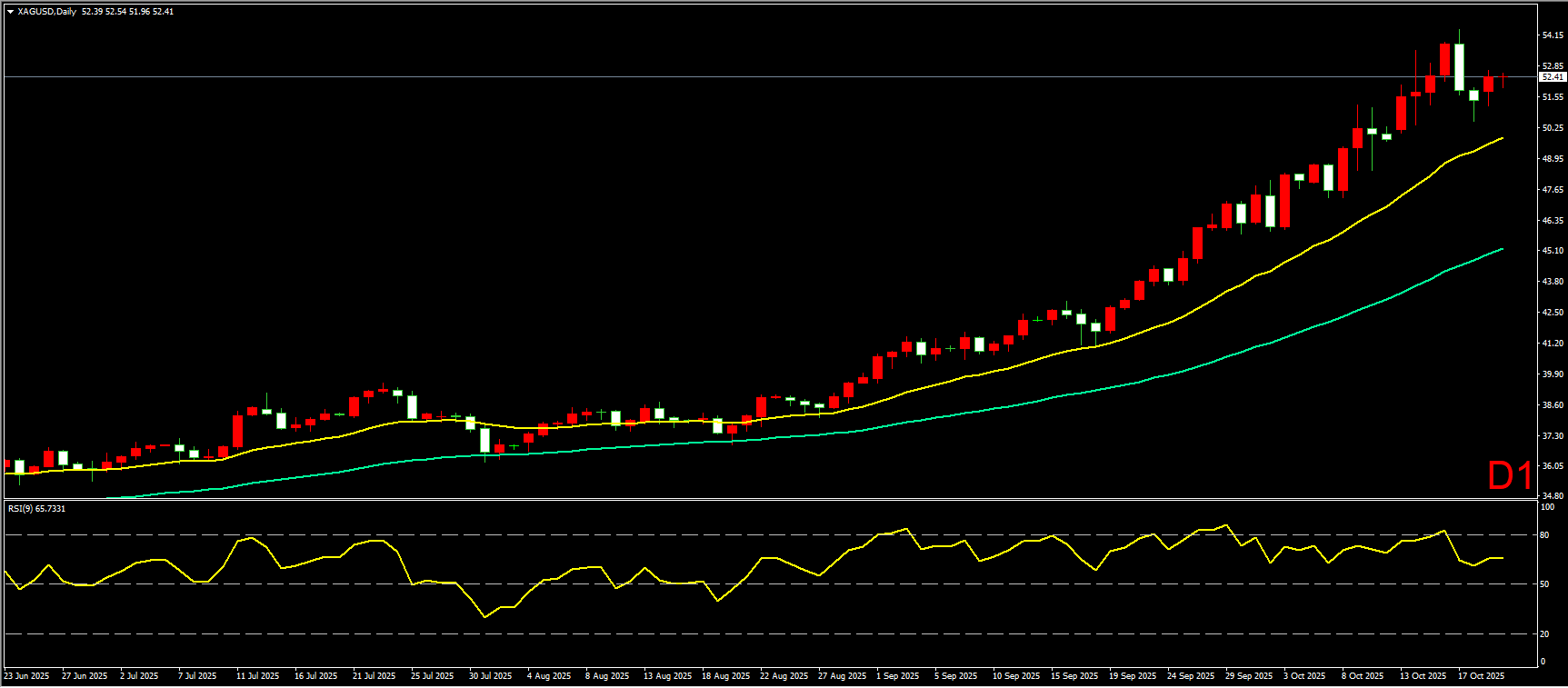Click the 23 Jun 2025 date label
Image resolution: width=1568 pixels, height=688 pixels.
pos(27,676)
